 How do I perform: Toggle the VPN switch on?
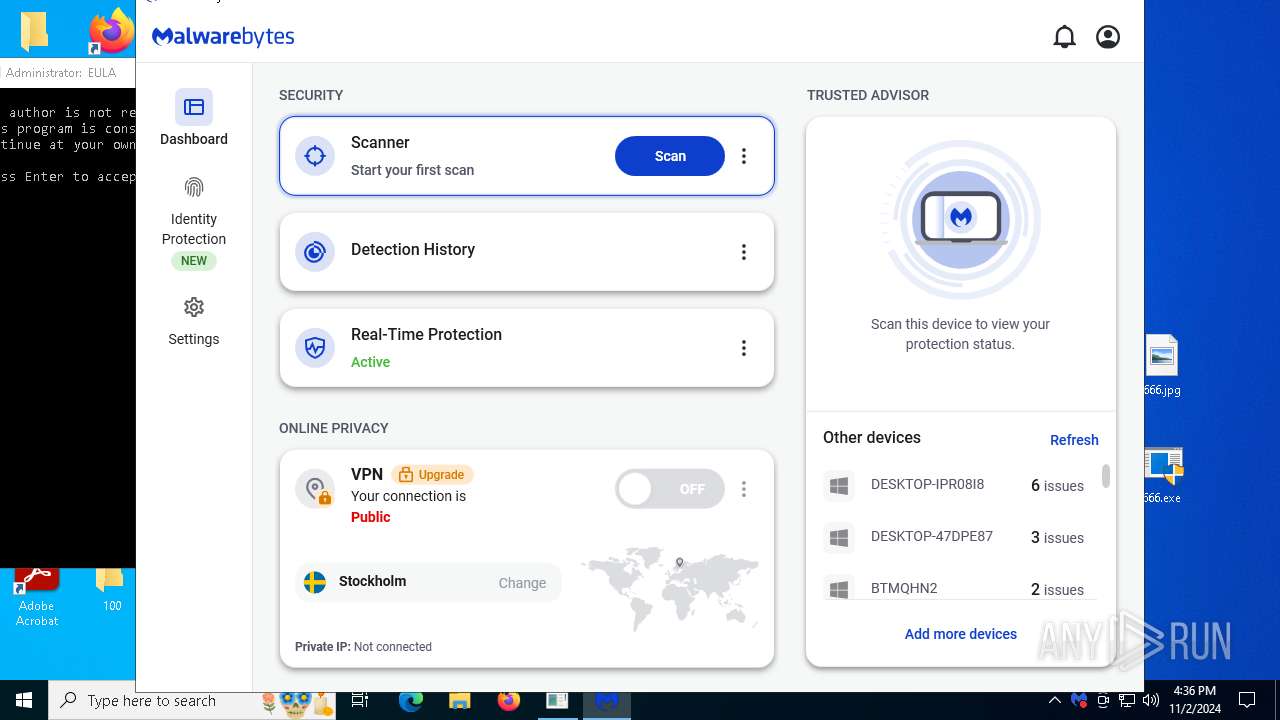670,489
